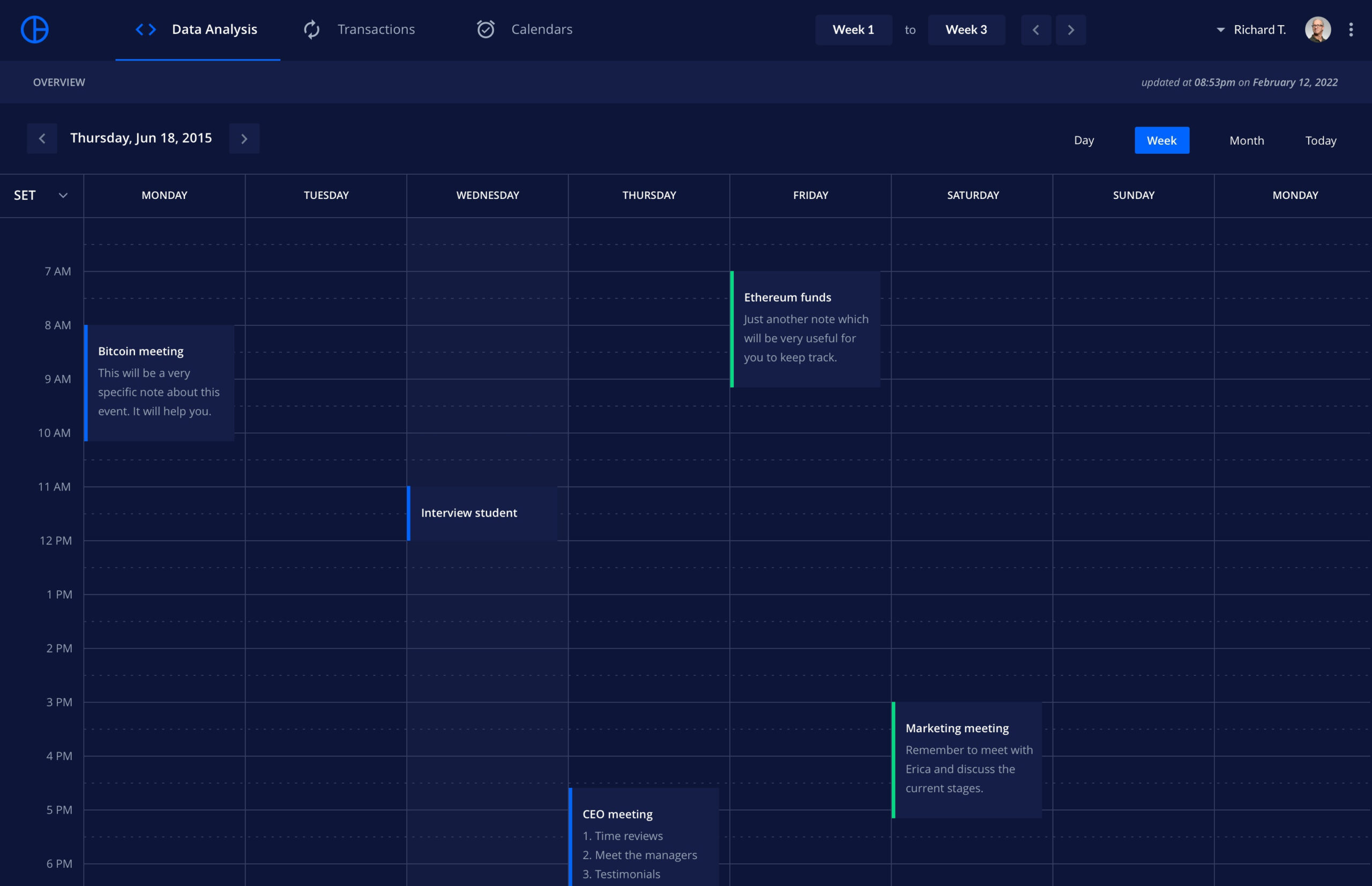
Task: Go to previous date before Jun 18
Action: point(42,139)
